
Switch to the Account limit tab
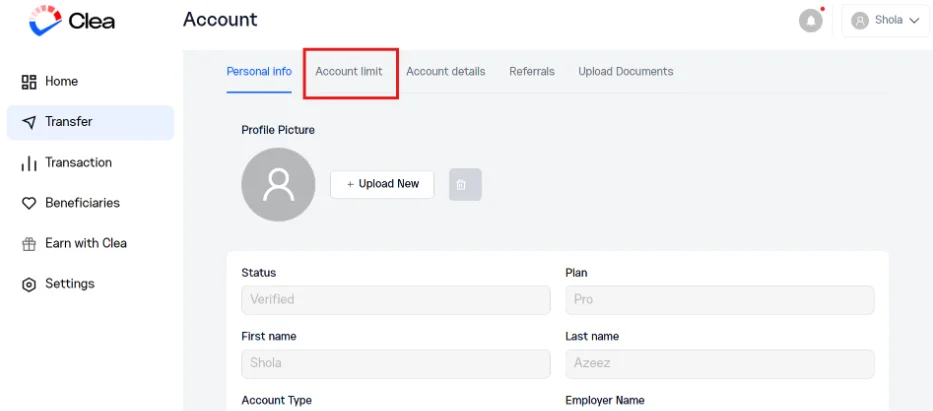(349, 72)
